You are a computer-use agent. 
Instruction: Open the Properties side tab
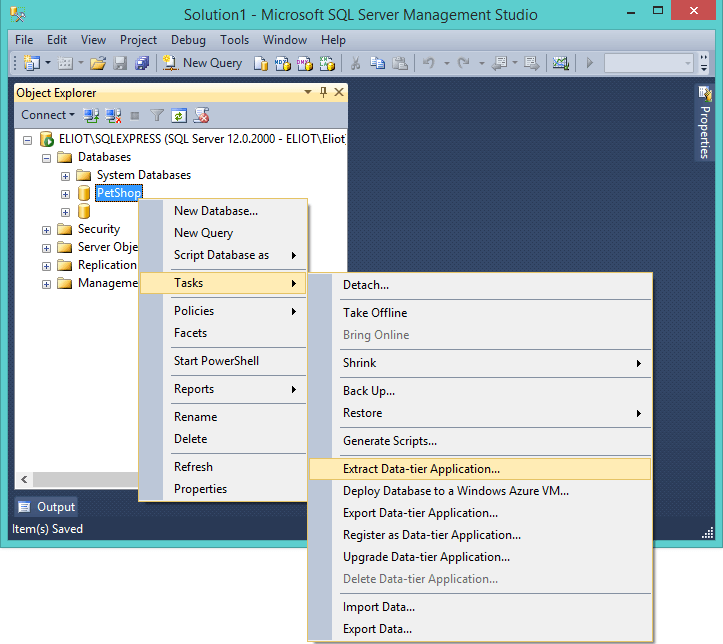(704, 123)
